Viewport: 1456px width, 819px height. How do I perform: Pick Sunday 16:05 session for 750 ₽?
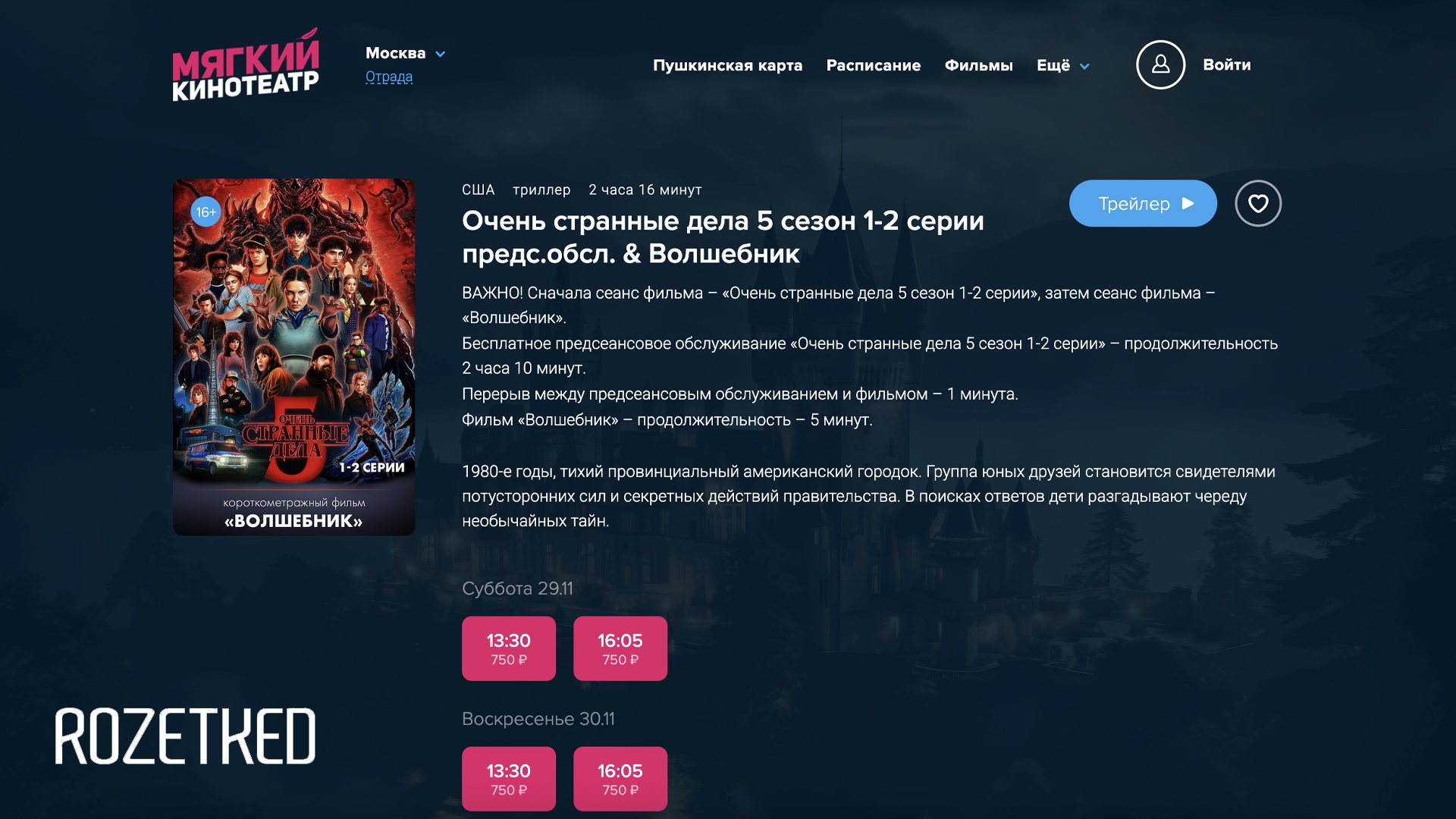click(620, 779)
